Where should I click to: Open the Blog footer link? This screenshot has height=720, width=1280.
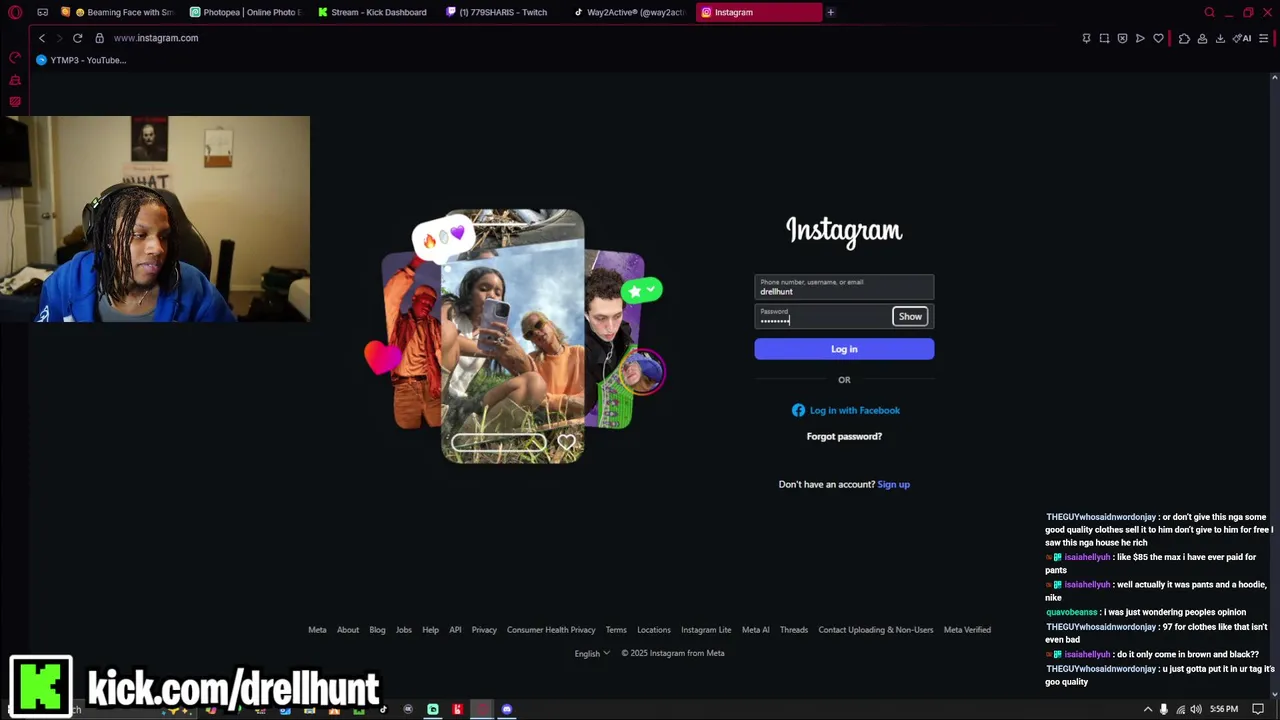(377, 630)
